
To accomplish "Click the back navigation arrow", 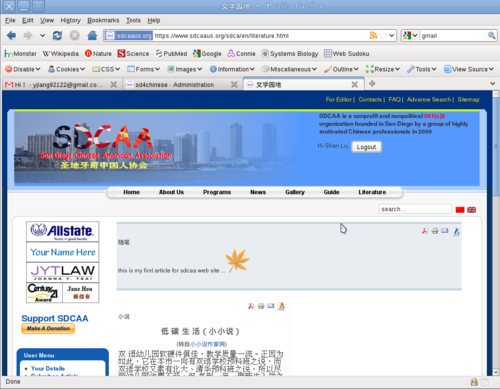I will coord(11,35).
